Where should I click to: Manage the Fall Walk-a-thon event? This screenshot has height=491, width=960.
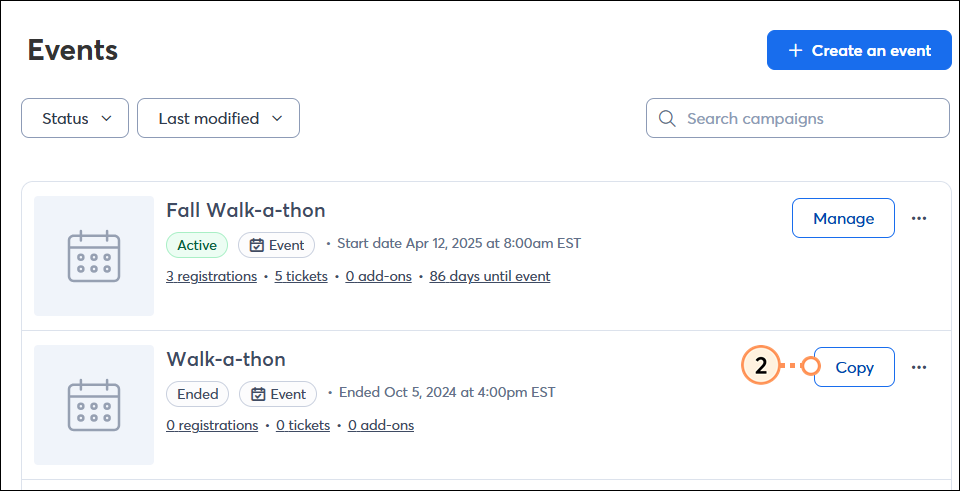coord(843,218)
